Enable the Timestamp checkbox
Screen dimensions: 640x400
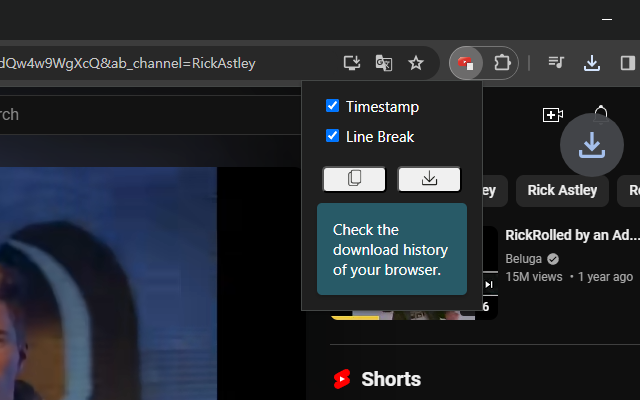point(332,106)
